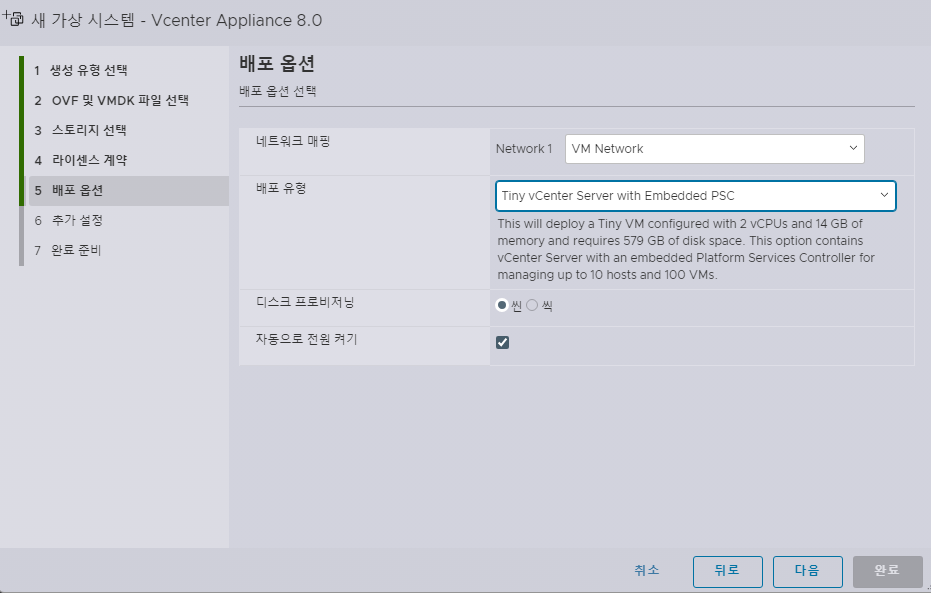The width and height of the screenshot is (931, 593).
Task: Click the Network 1 label text
Action: [524, 149]
